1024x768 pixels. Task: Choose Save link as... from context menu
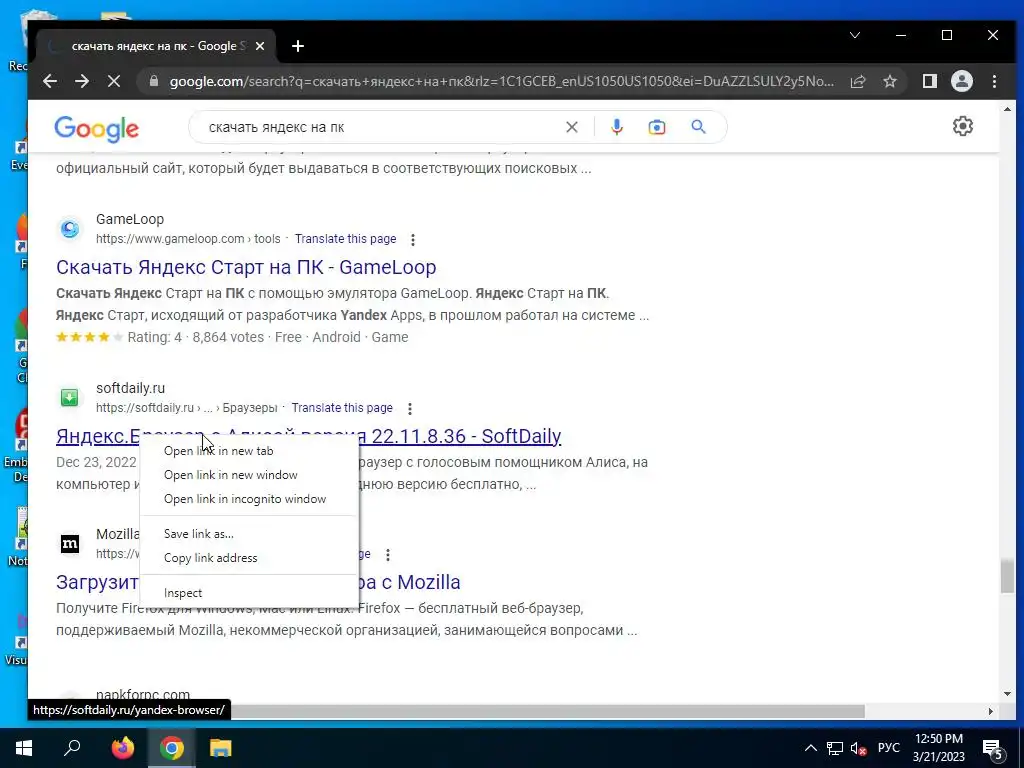click(249, 534)
